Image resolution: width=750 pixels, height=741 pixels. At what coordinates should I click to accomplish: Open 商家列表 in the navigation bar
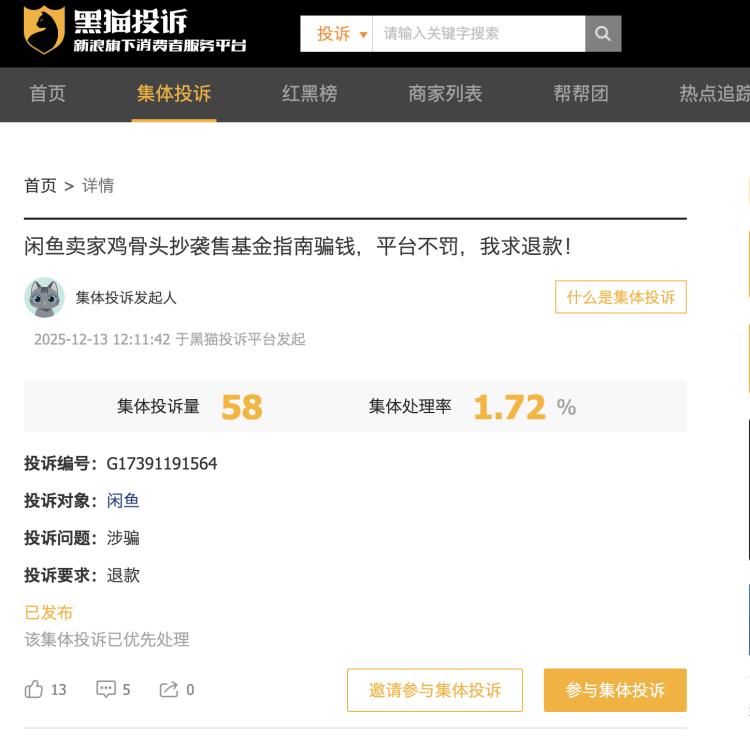445,93
